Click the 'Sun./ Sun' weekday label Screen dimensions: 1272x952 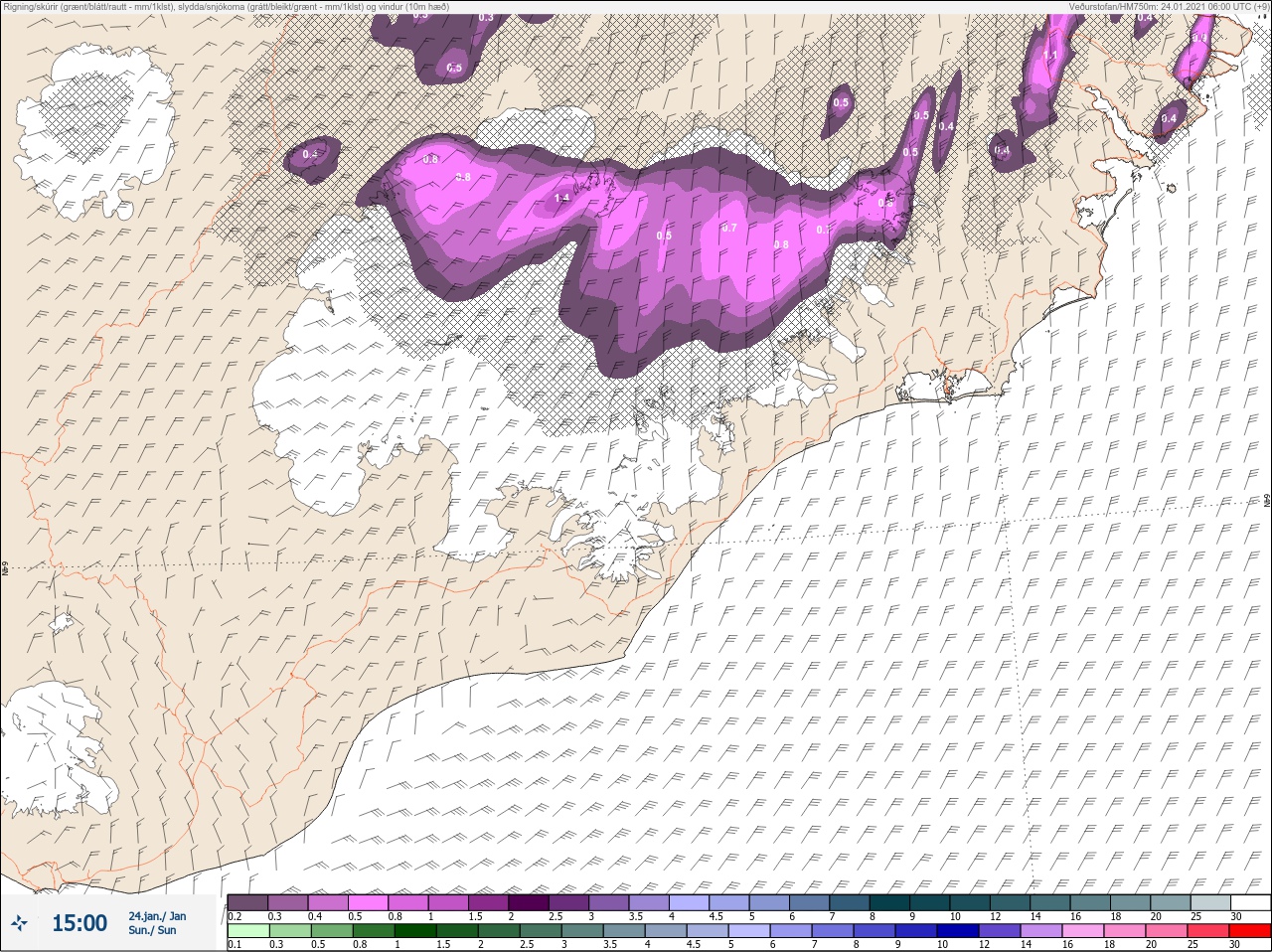pos(152,930)
